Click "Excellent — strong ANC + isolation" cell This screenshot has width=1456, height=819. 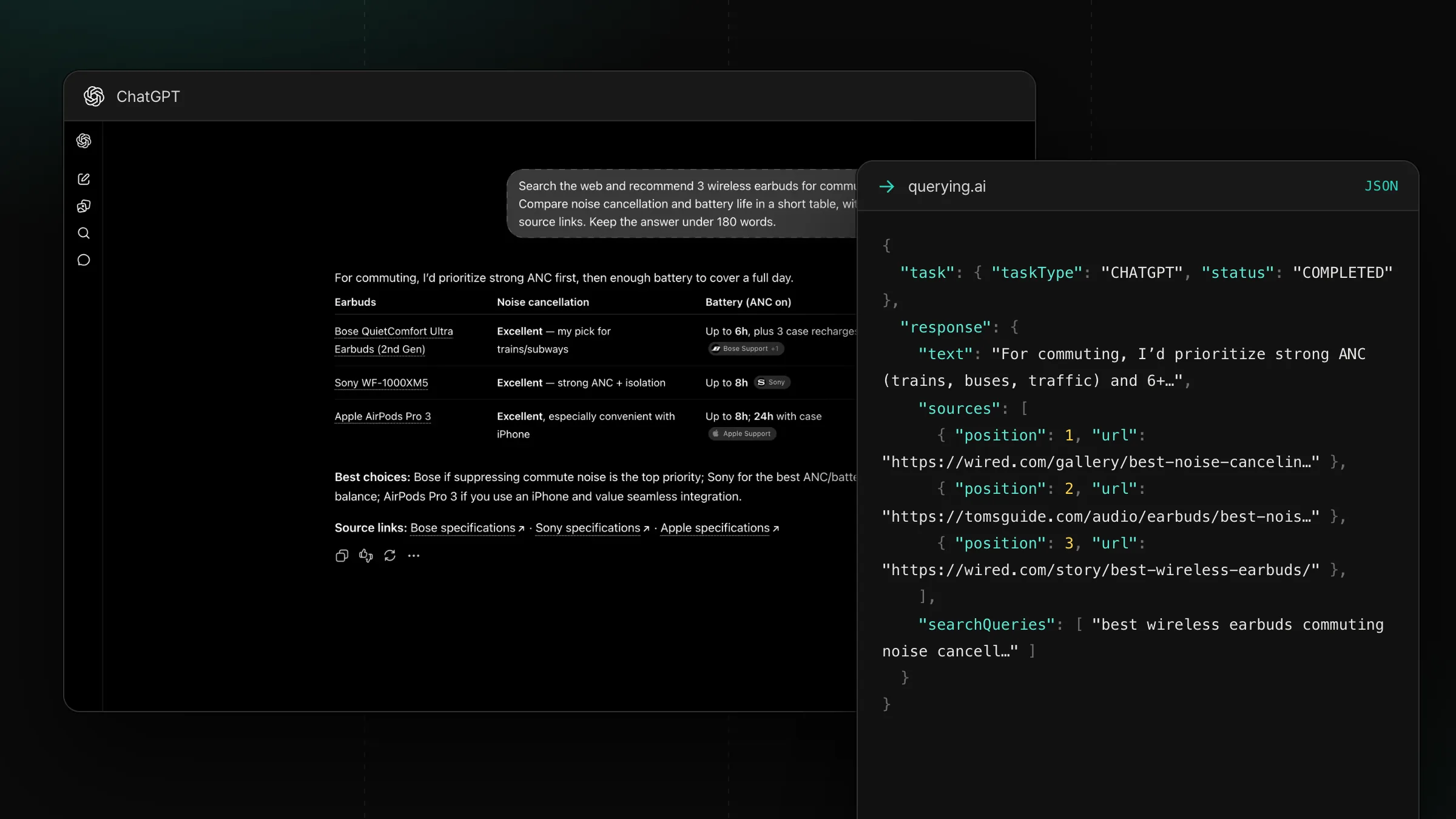[x=581, y=383]
